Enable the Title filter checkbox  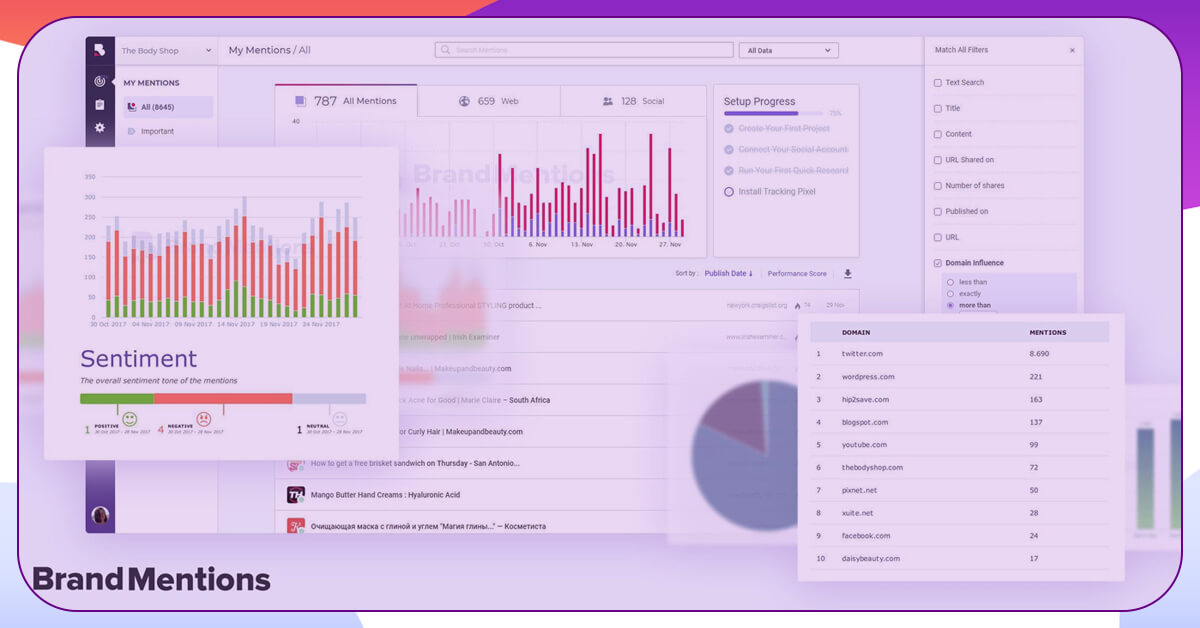937,108
